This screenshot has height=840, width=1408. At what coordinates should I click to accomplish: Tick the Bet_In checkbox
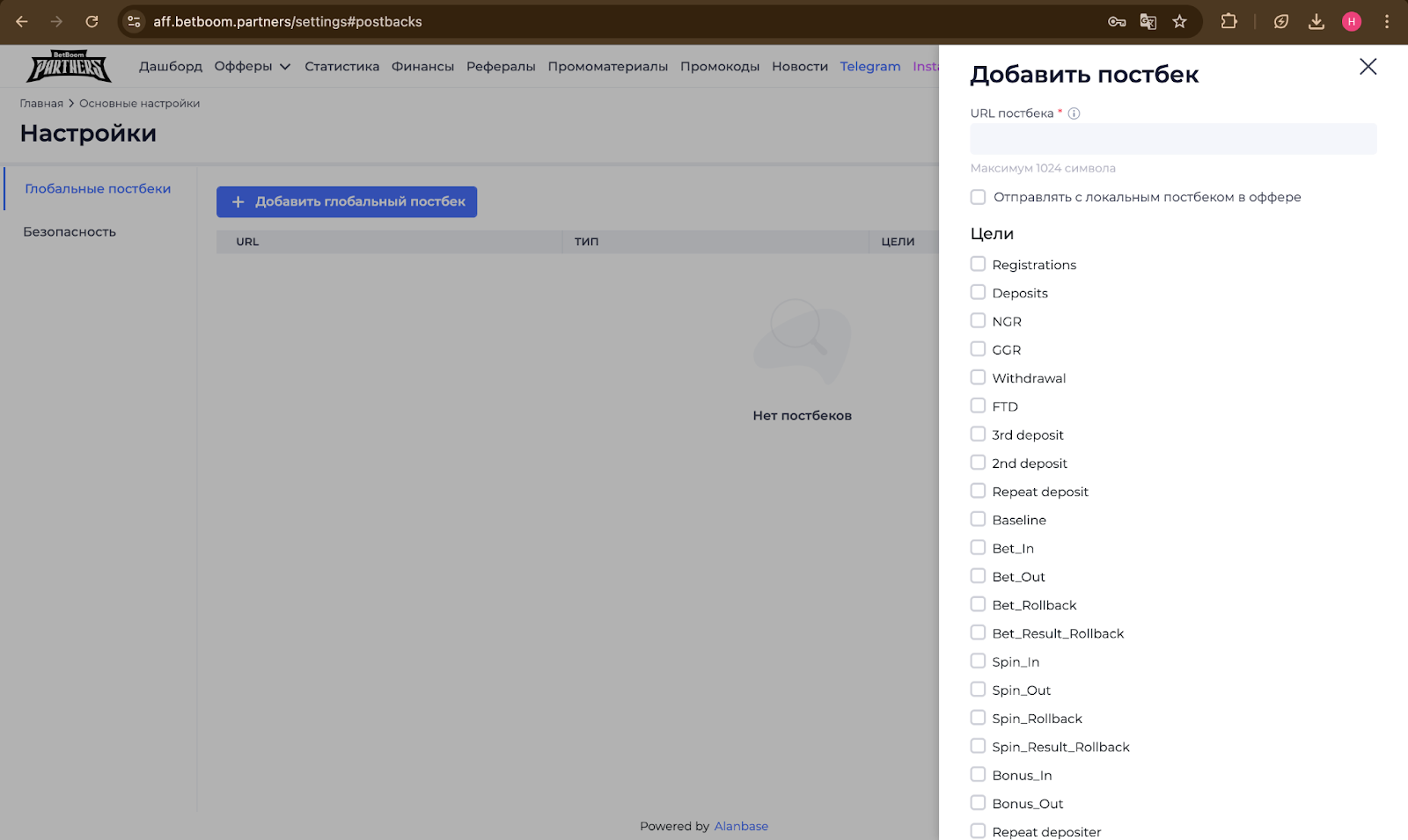[x=978, y=547]
